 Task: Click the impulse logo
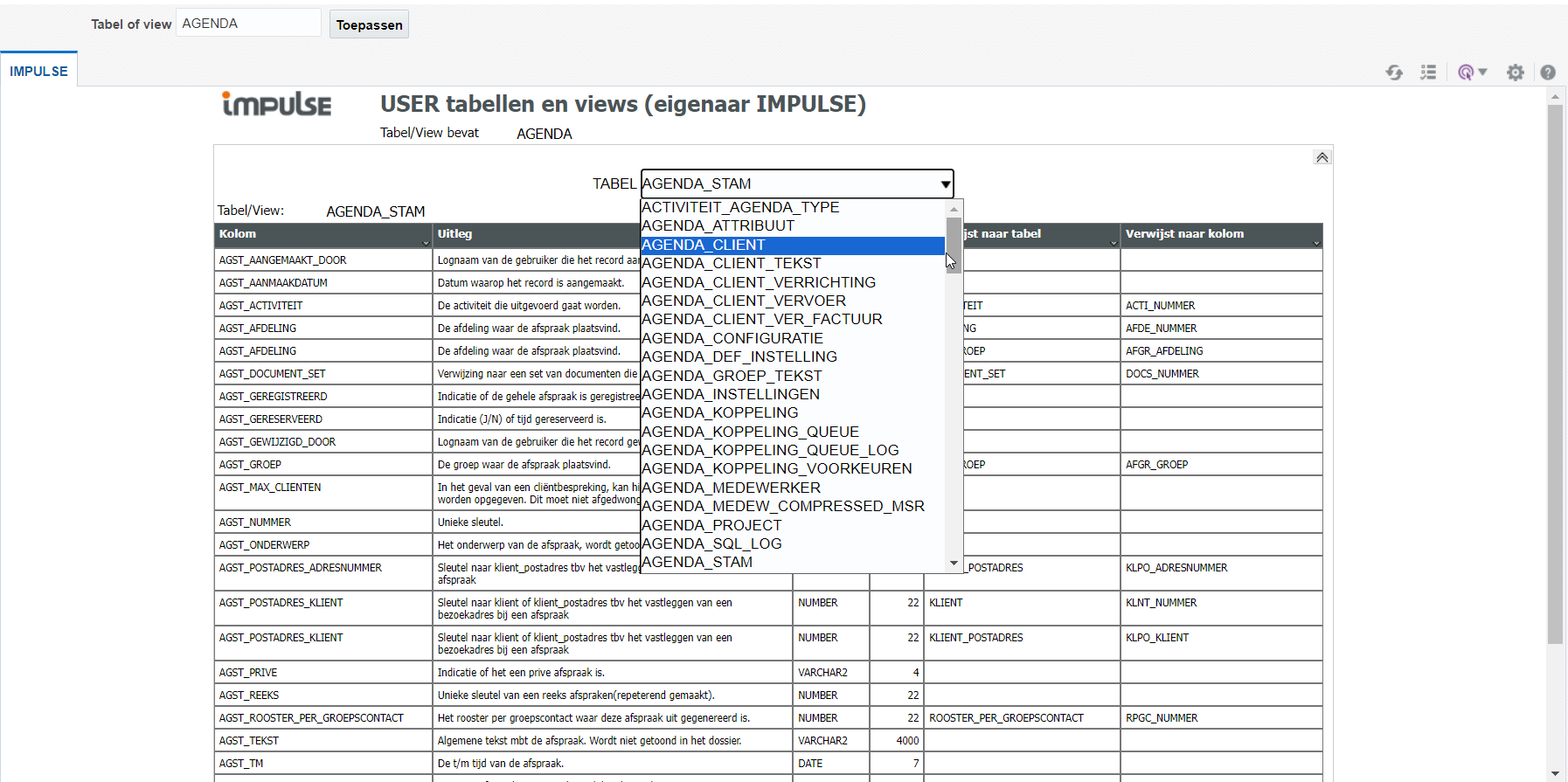click(276, 104)
